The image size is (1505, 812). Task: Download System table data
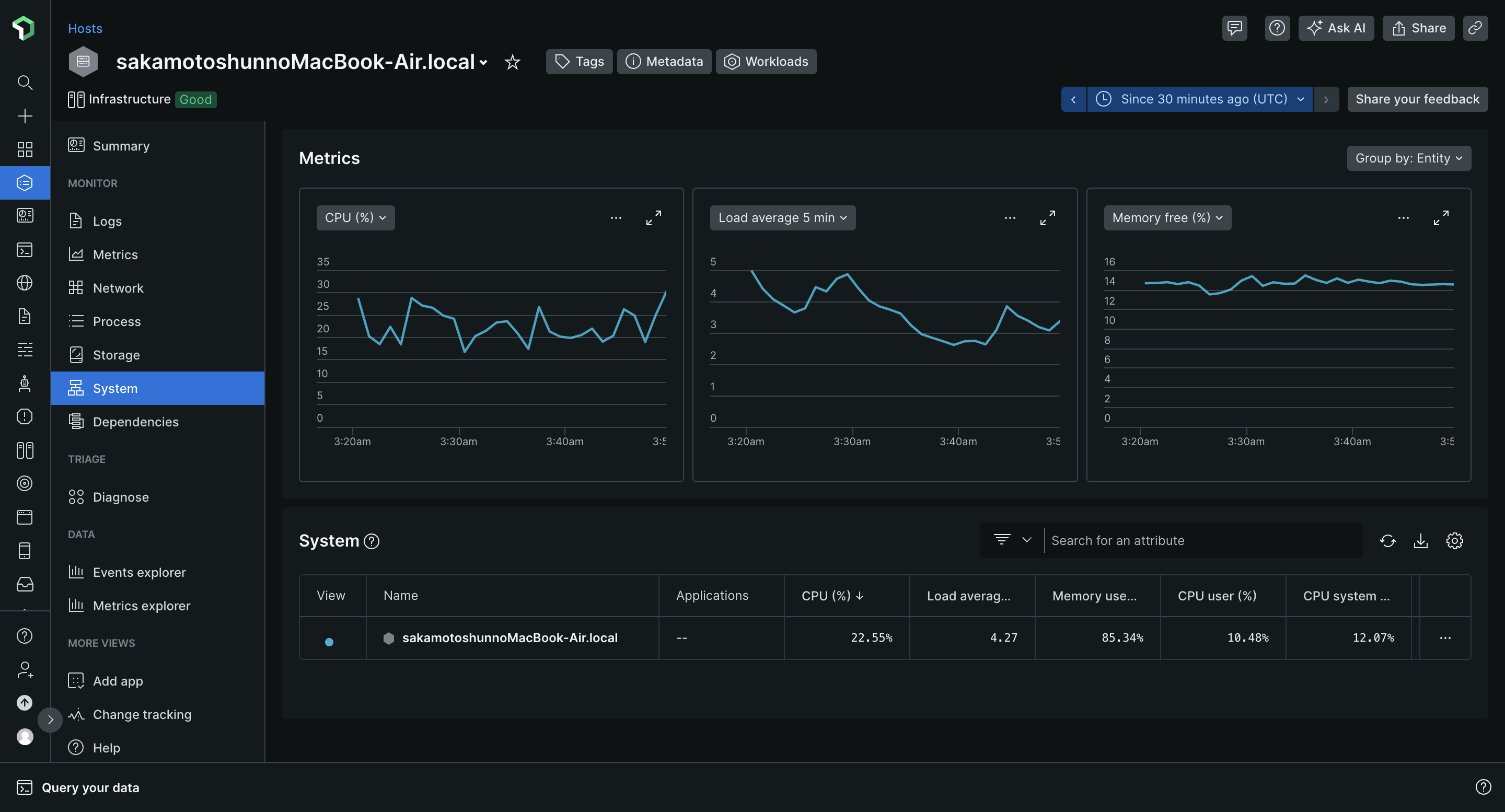pos(1421,540)
